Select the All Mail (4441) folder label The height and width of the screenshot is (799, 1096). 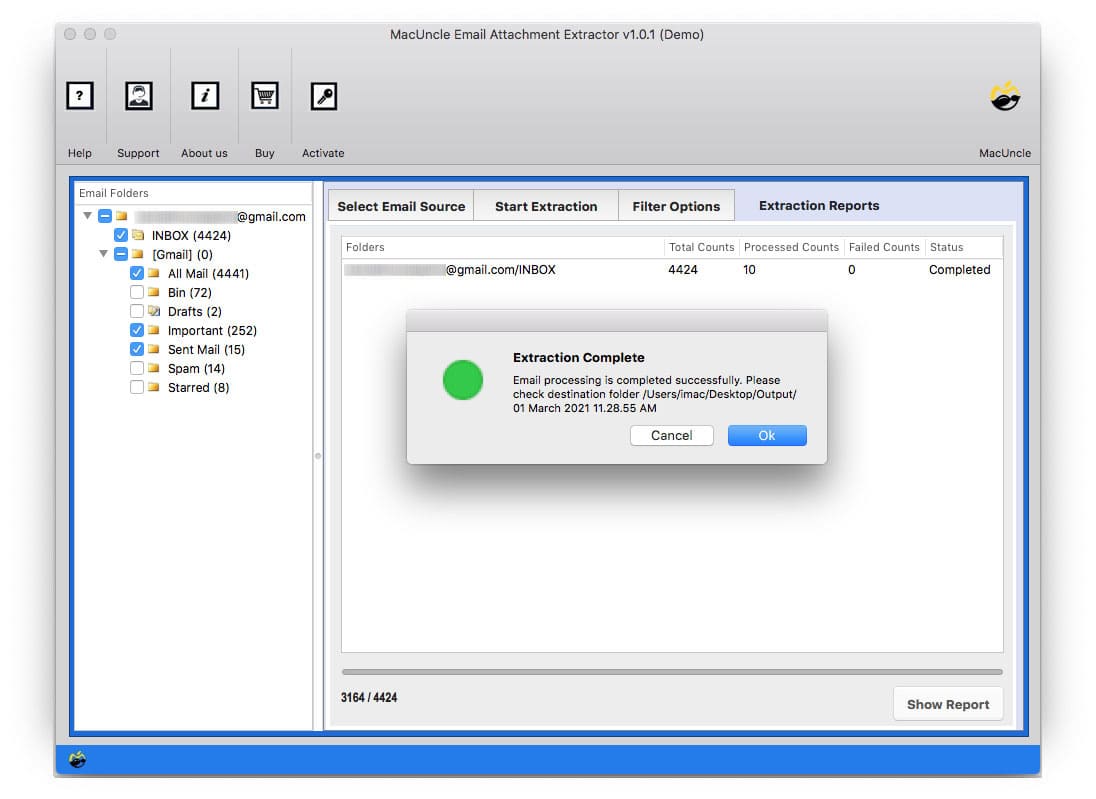[x=208, y=274]
